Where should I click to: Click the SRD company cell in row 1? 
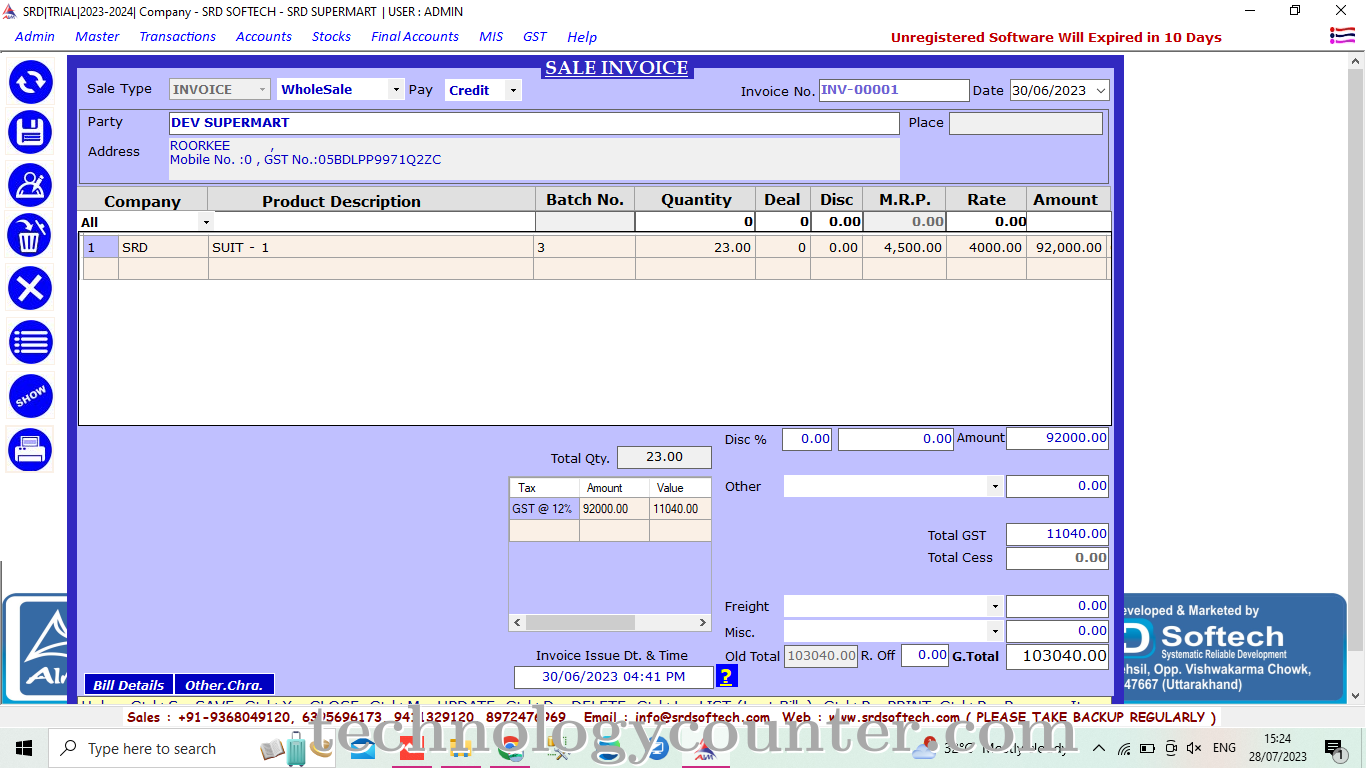point(164,247)
